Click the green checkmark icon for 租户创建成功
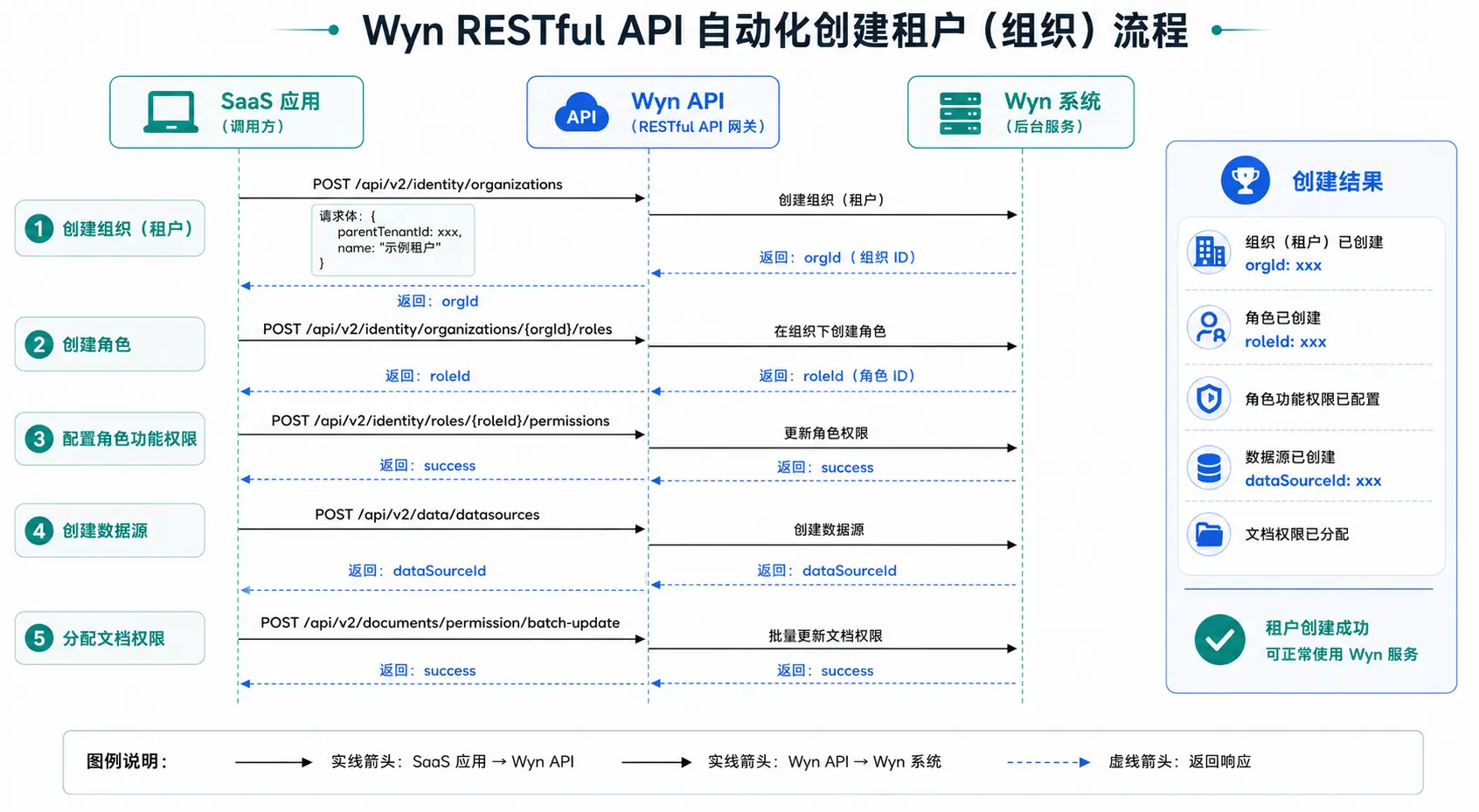Image resolution: width=1479 pixels, height=812 pixels. click(x=1219, y=640)
